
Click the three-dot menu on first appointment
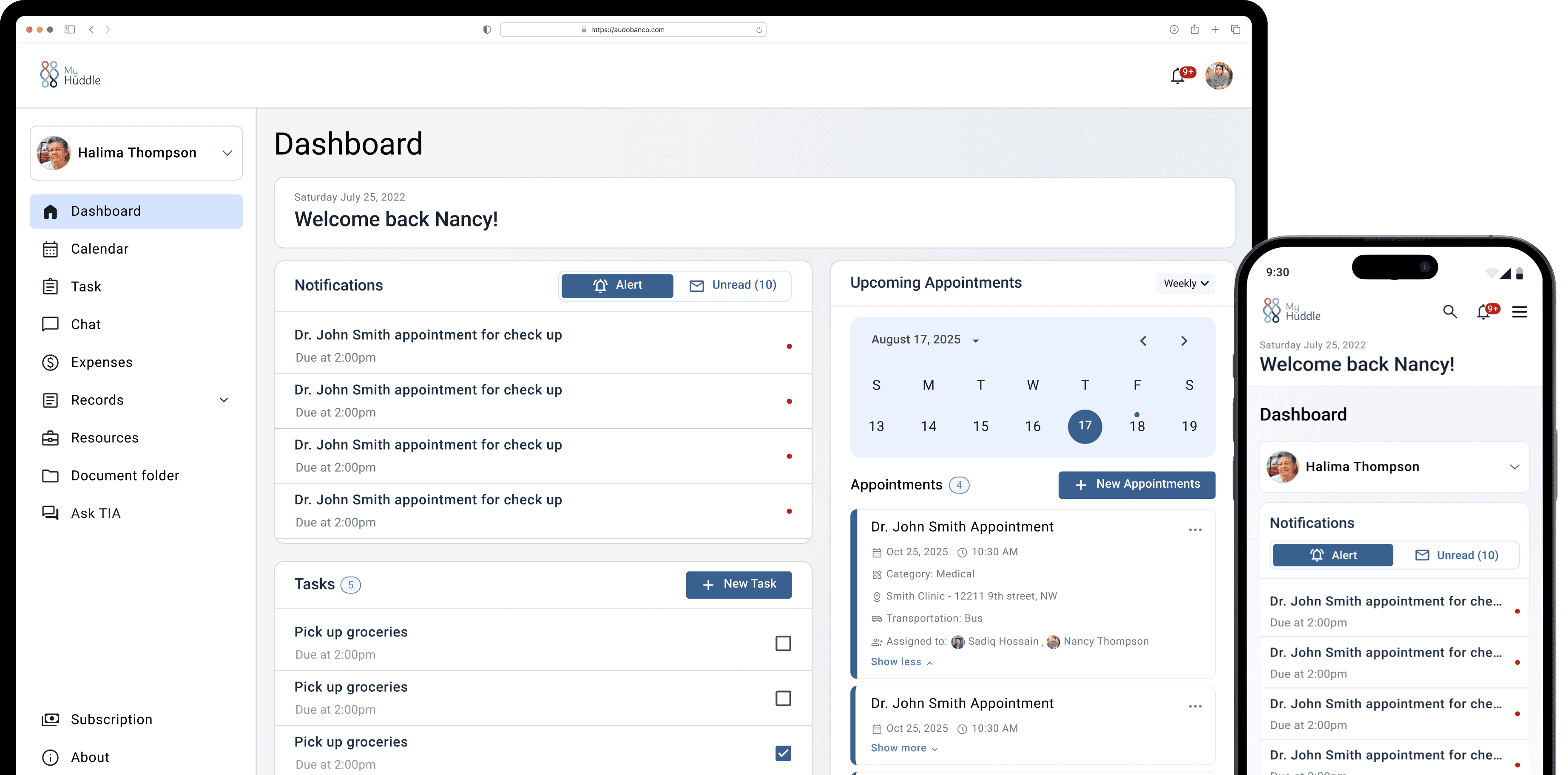click(x=1195, y=530)
